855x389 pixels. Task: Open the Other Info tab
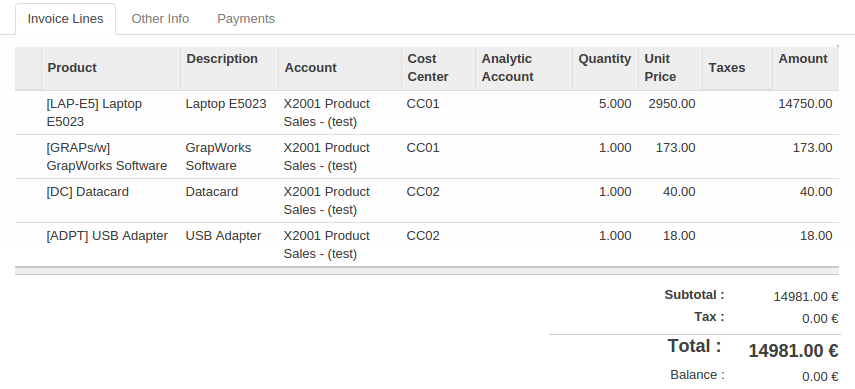(160, 19)
